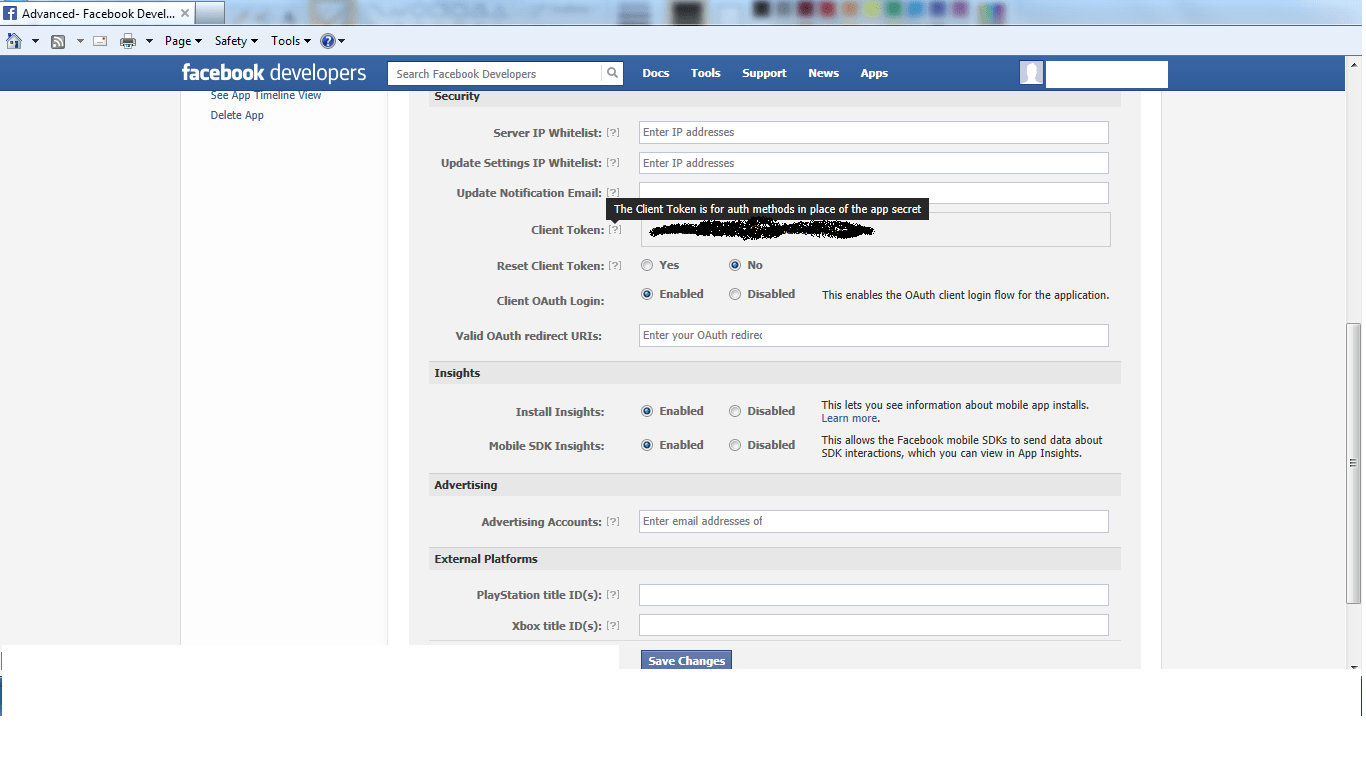Click the [?] beside Update Notification Email
Viewport: 1366px width, 768px height.
613,192
